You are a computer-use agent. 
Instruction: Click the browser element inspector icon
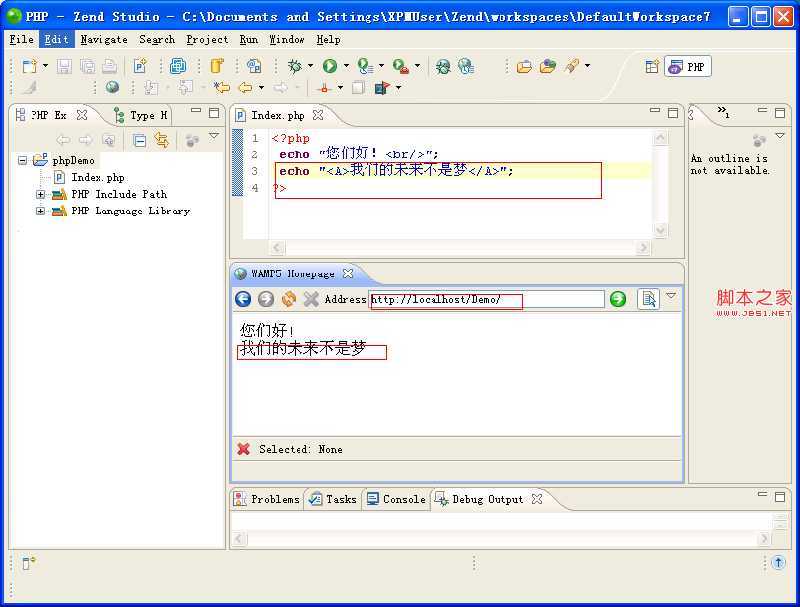(x=648, y=299)
